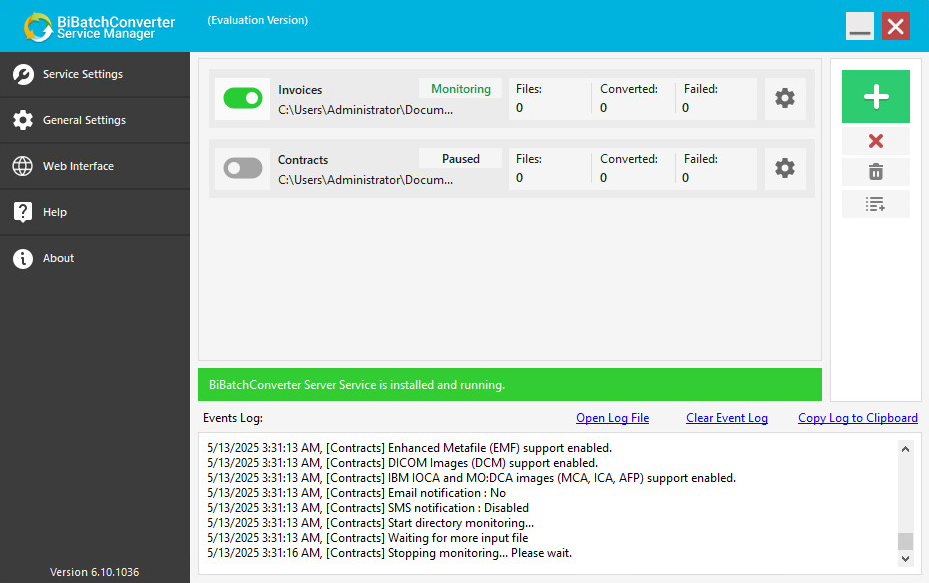Turn off the Invoices monitoring toggle
Viewport: 929px width, 583px height.
243,98
